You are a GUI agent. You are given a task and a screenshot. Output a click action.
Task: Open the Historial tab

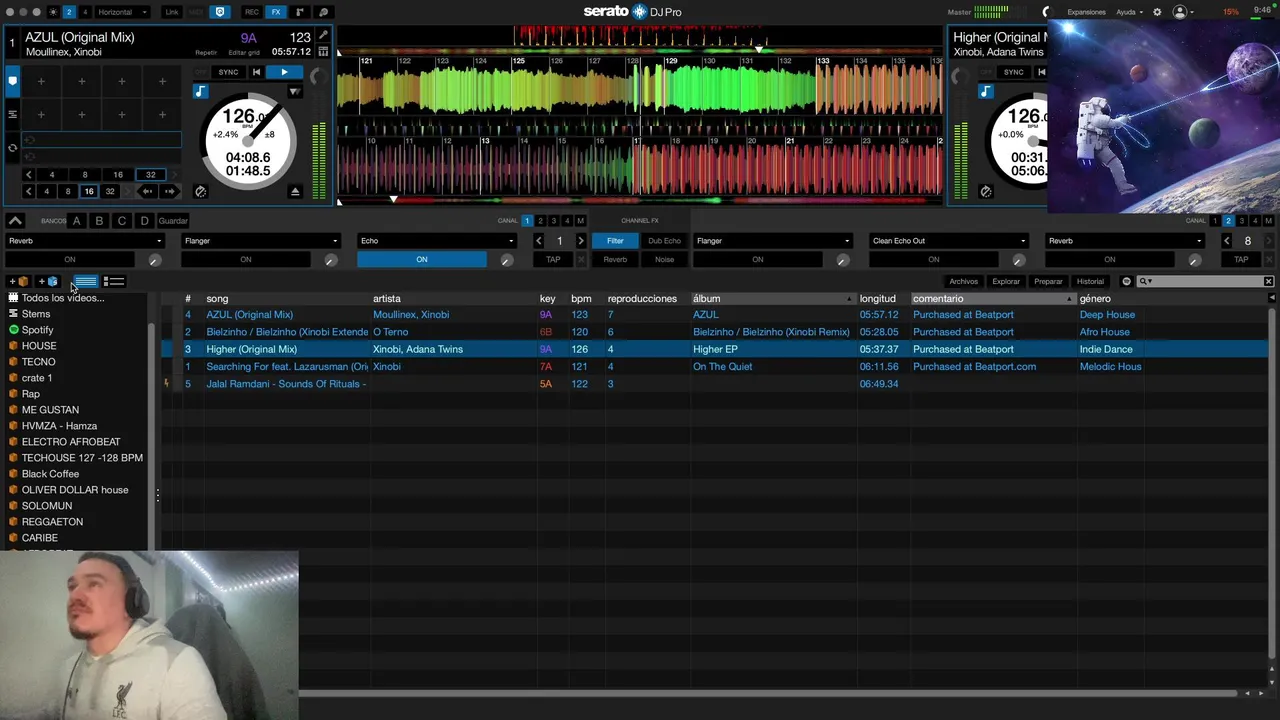1090,282
